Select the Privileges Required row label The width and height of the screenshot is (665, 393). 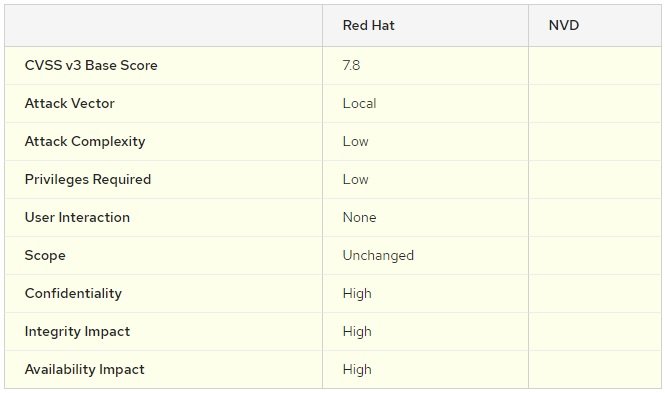(88, 179)
